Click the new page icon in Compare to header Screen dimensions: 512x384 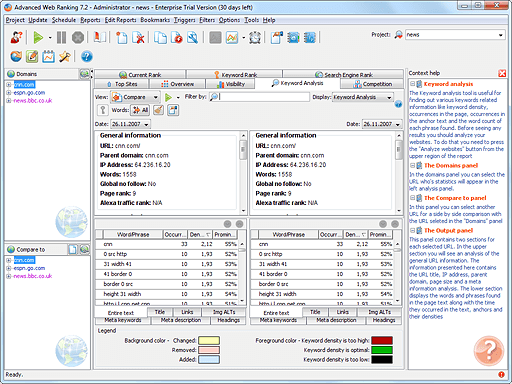point(73,249)
